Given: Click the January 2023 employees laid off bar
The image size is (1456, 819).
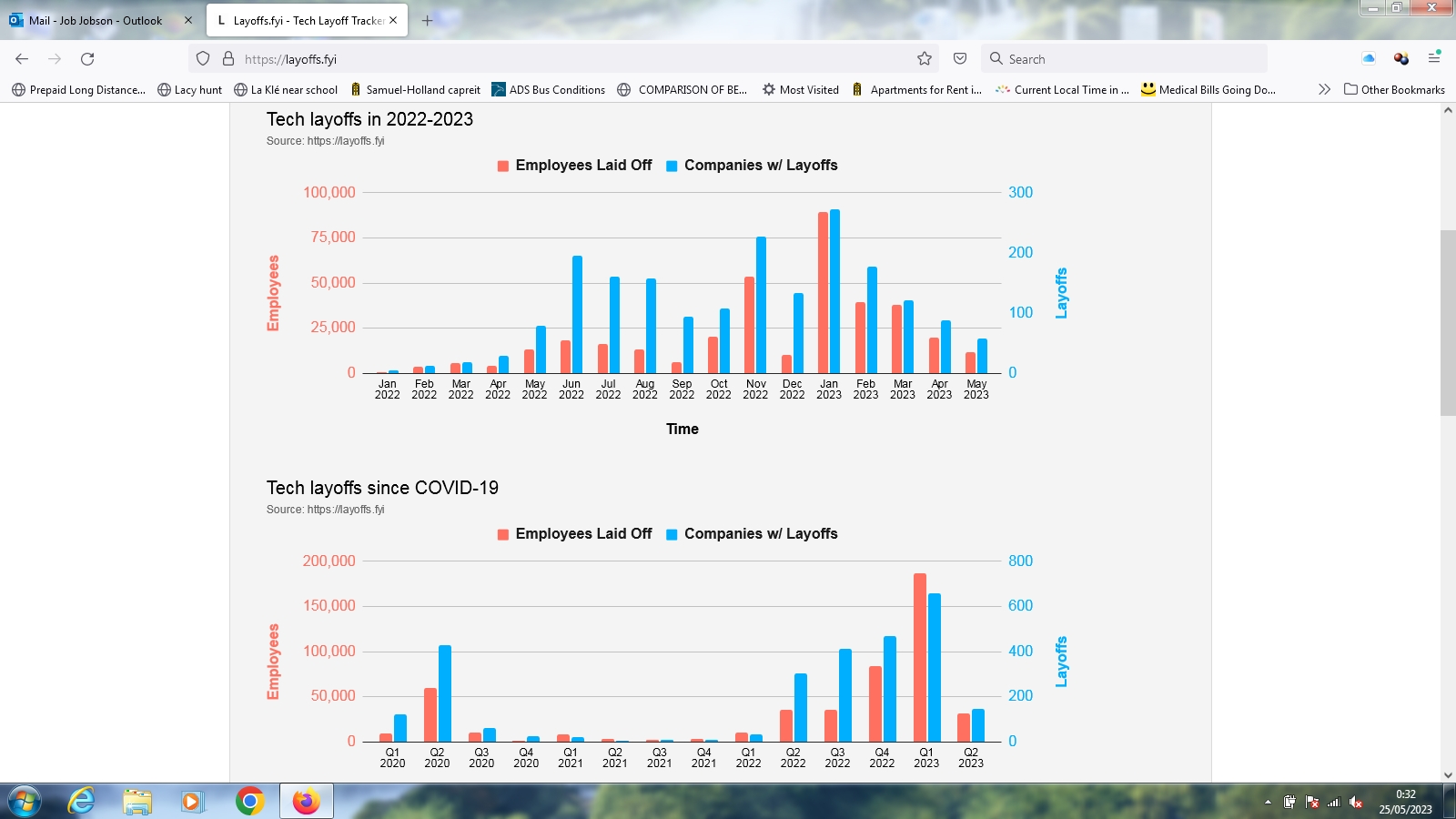Looking at the screenshot, I should coord(823,291).
